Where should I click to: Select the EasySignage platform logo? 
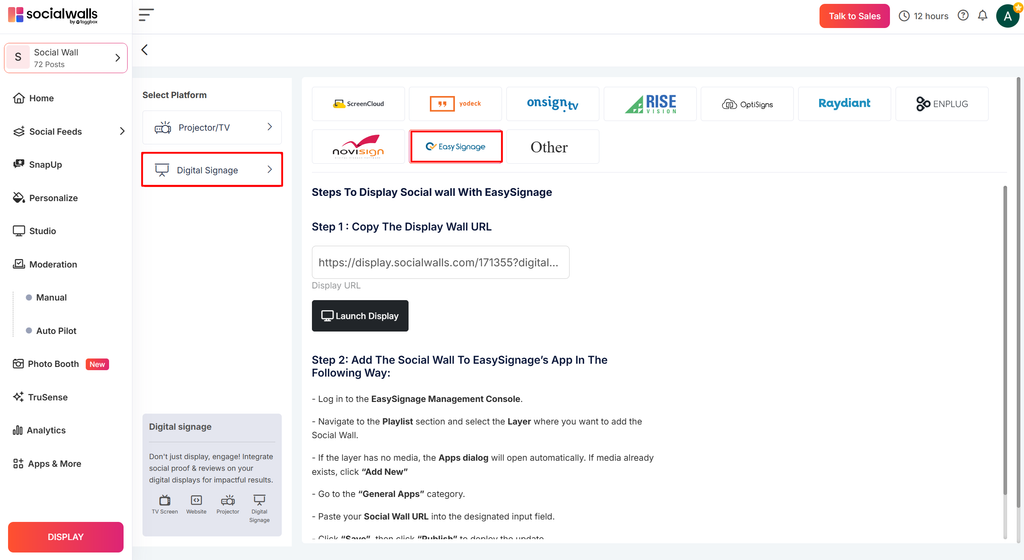[456, 147]
